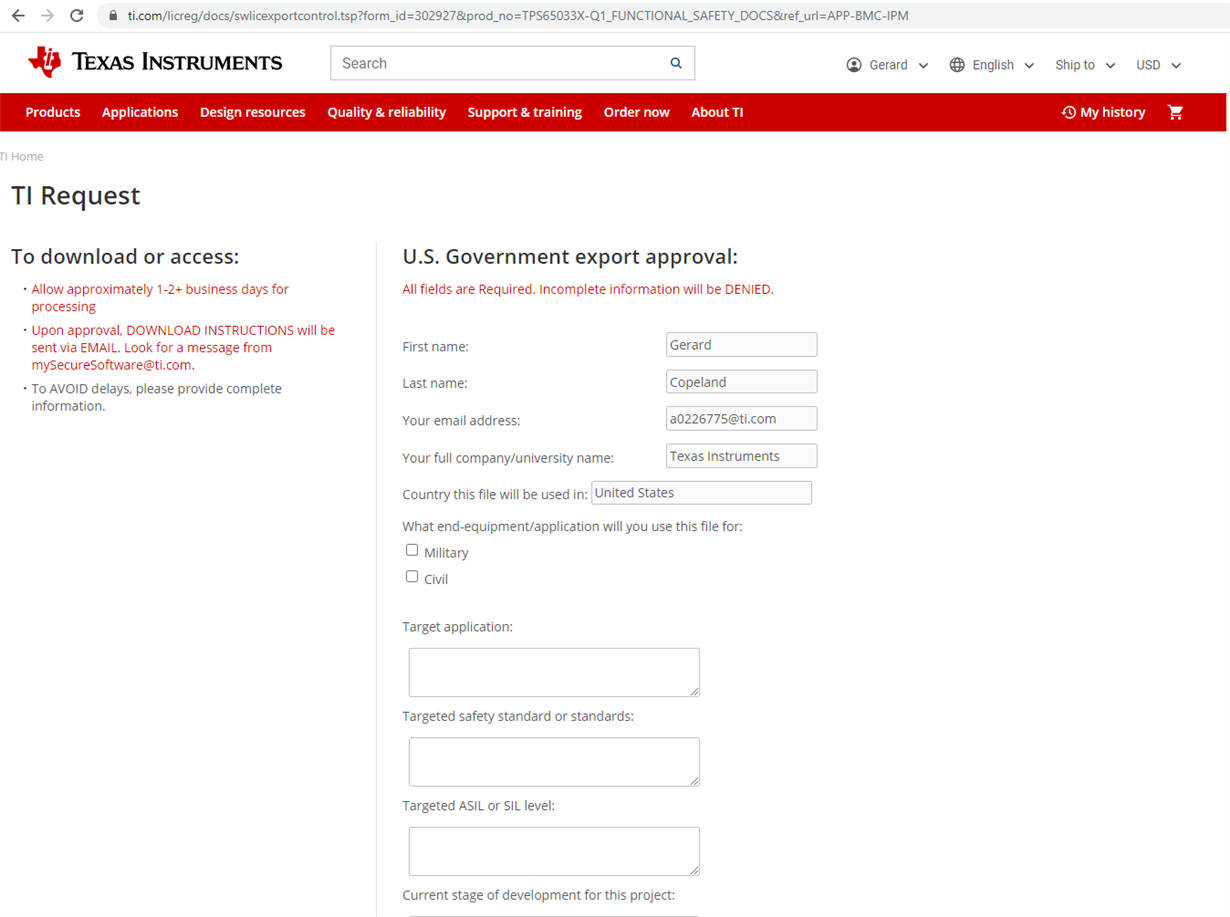The image size is (1230, 917).
Task: Open the Products menu
Action: click(x=53, y=112)
